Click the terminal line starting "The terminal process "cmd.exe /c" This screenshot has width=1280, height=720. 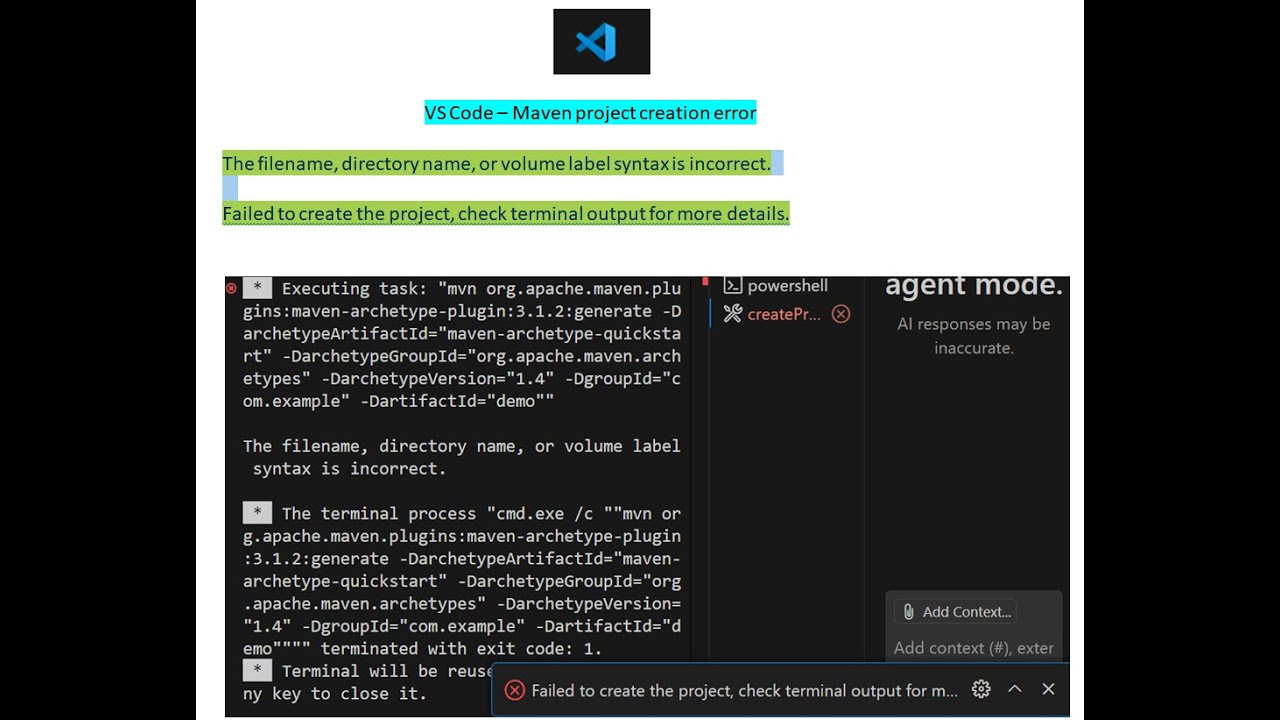point(481,513)
